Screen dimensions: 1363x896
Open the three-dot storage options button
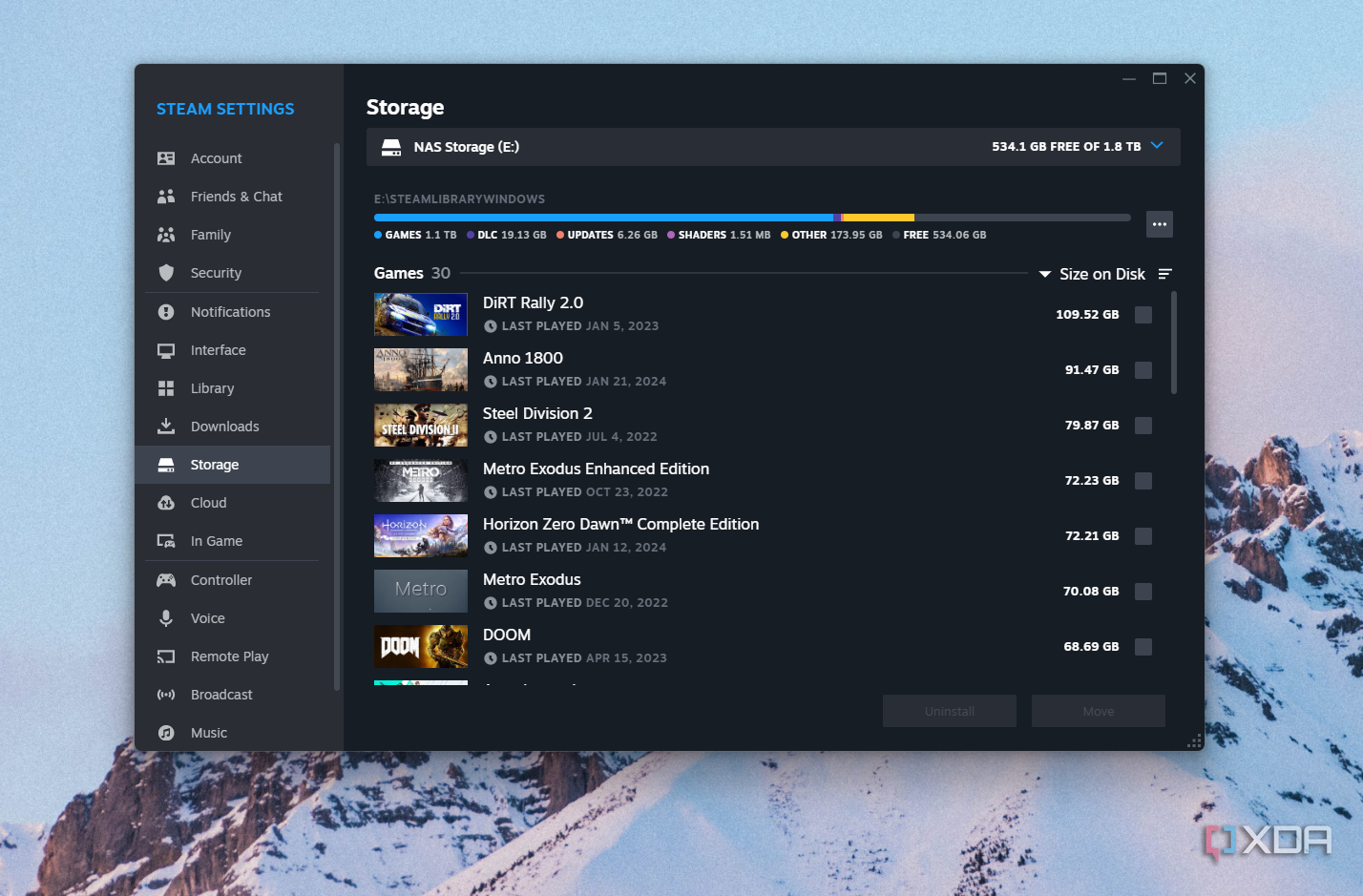click(1160, 224)
